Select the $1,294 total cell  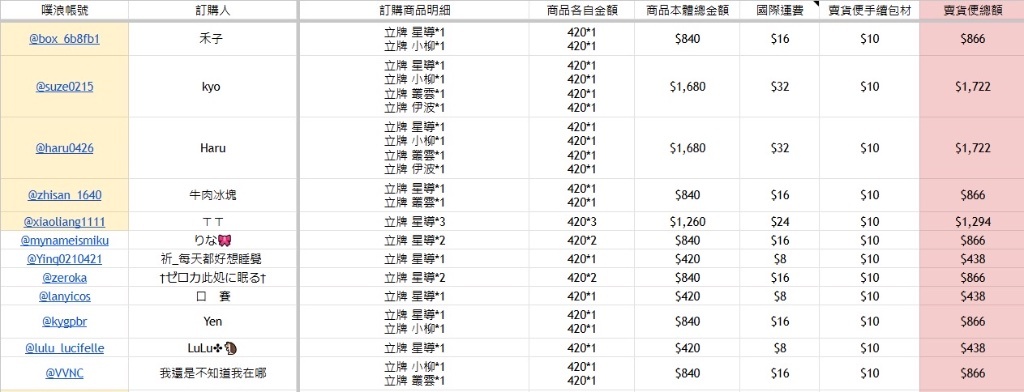972,221
